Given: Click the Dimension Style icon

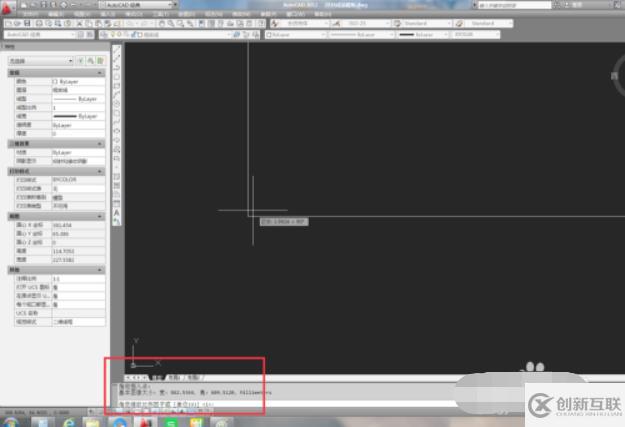Looking at the screenshot, I should 336,24.
